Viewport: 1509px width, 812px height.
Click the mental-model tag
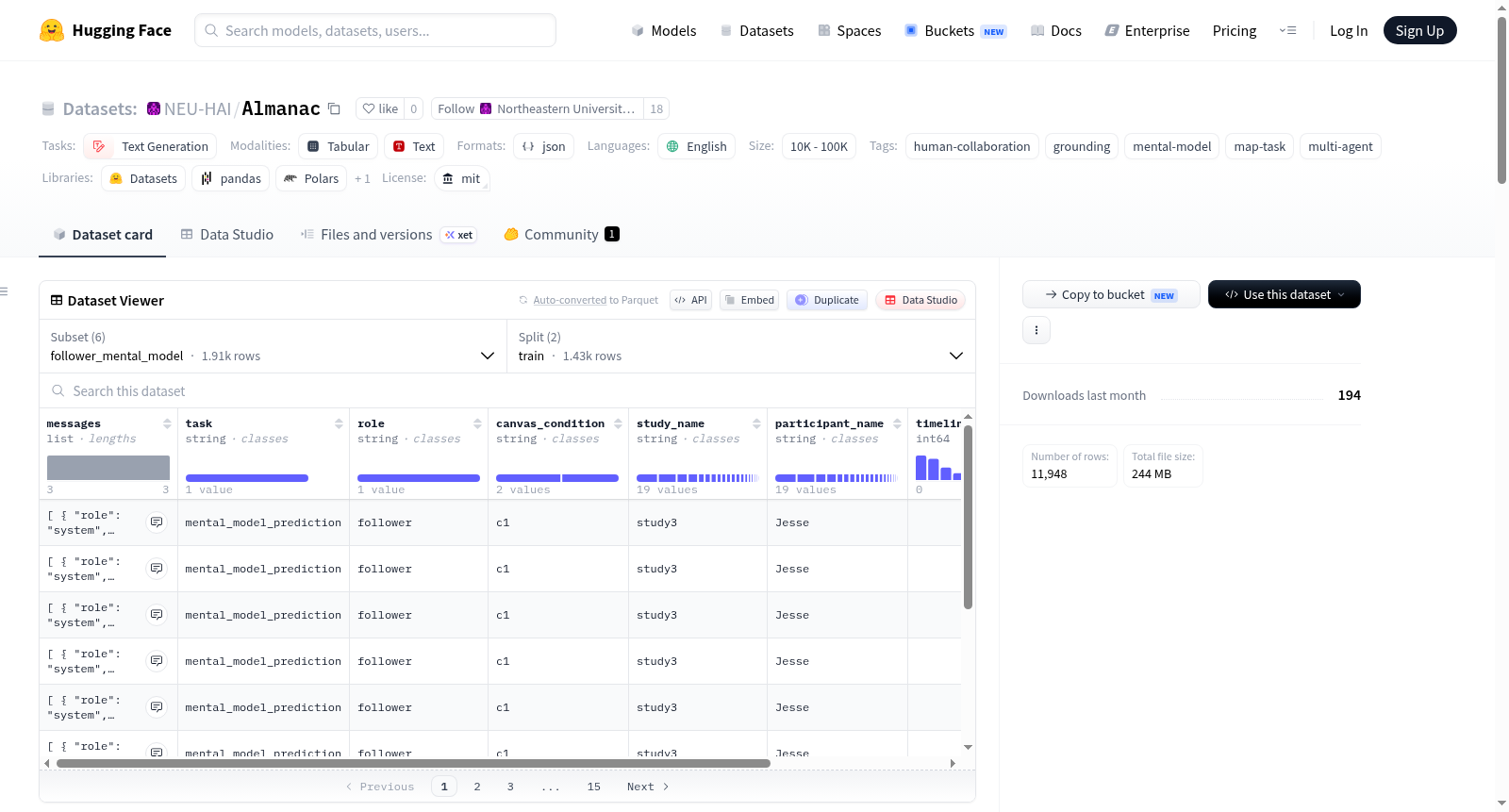[x=1171, y=146]
